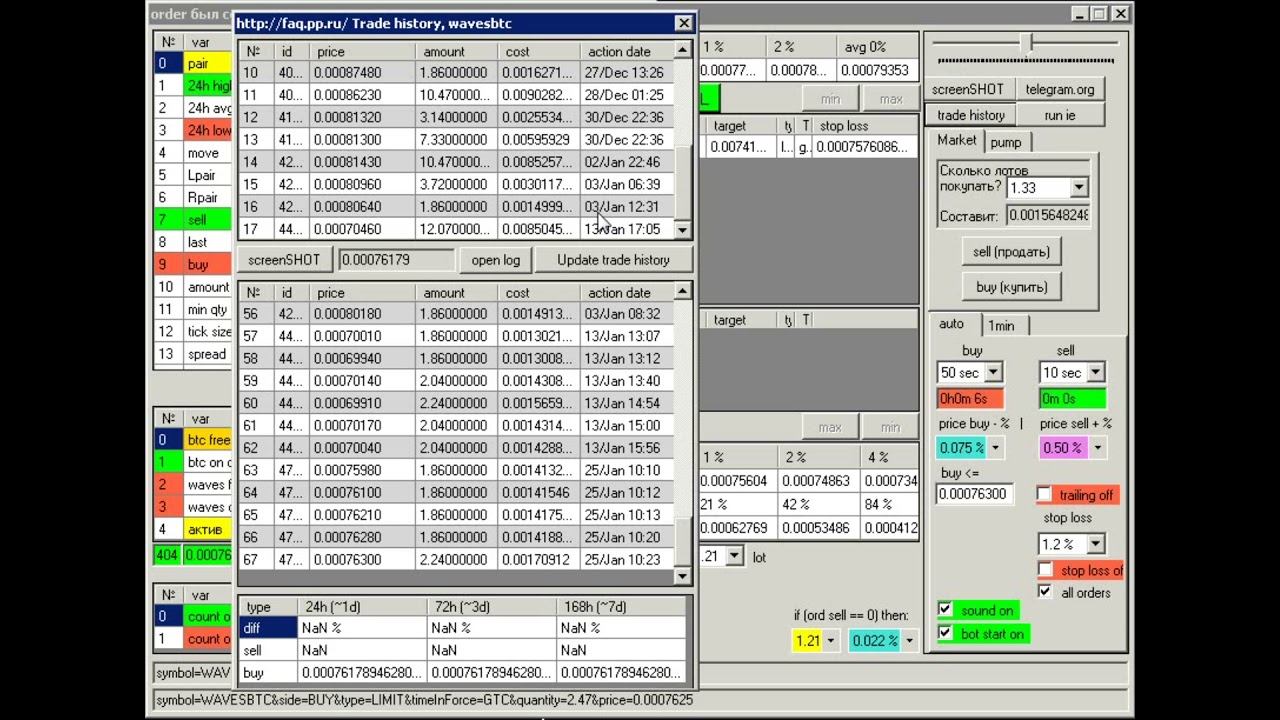The image size is (1280, 720).
Task: Disable the 'sound on' checkbox
Action: [944, 610]
